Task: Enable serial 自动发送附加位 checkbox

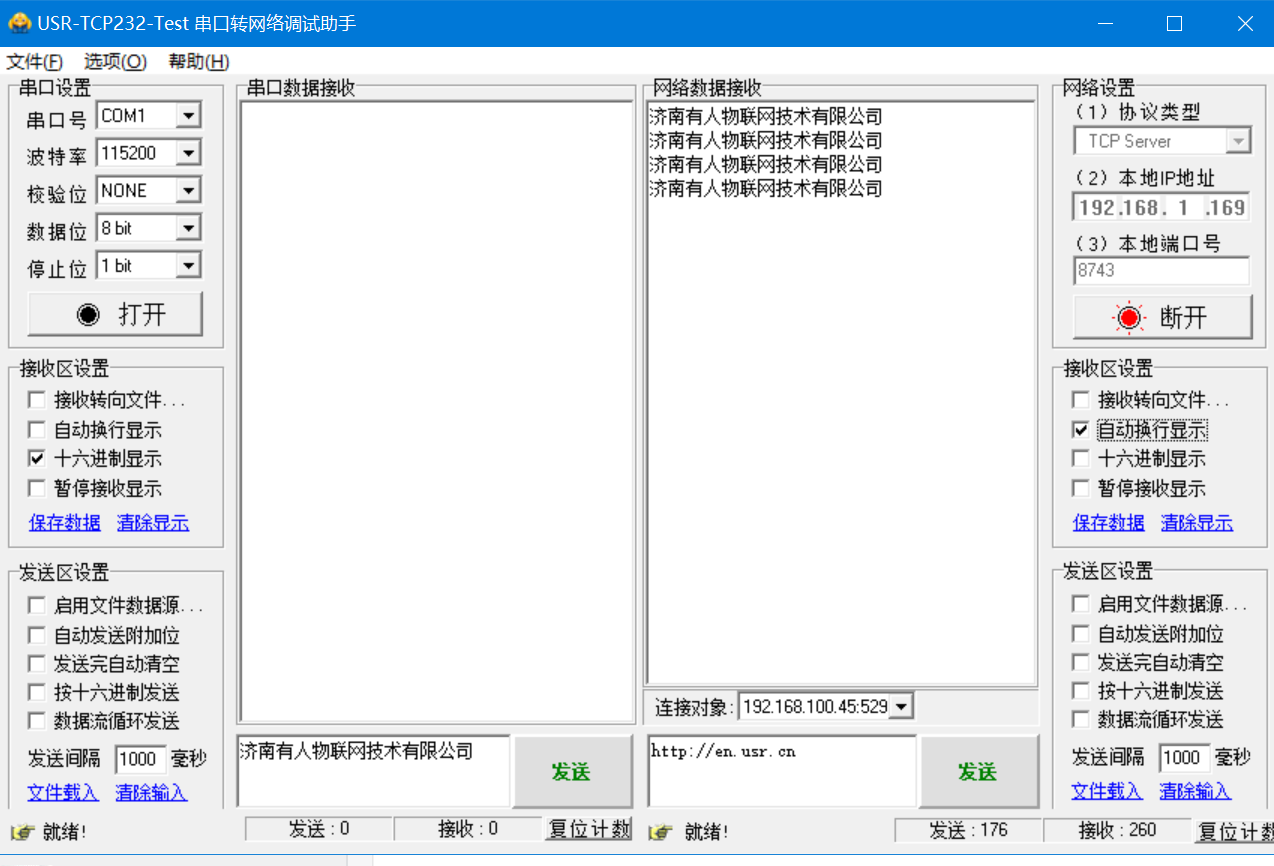Action: [x=37, y=635]
